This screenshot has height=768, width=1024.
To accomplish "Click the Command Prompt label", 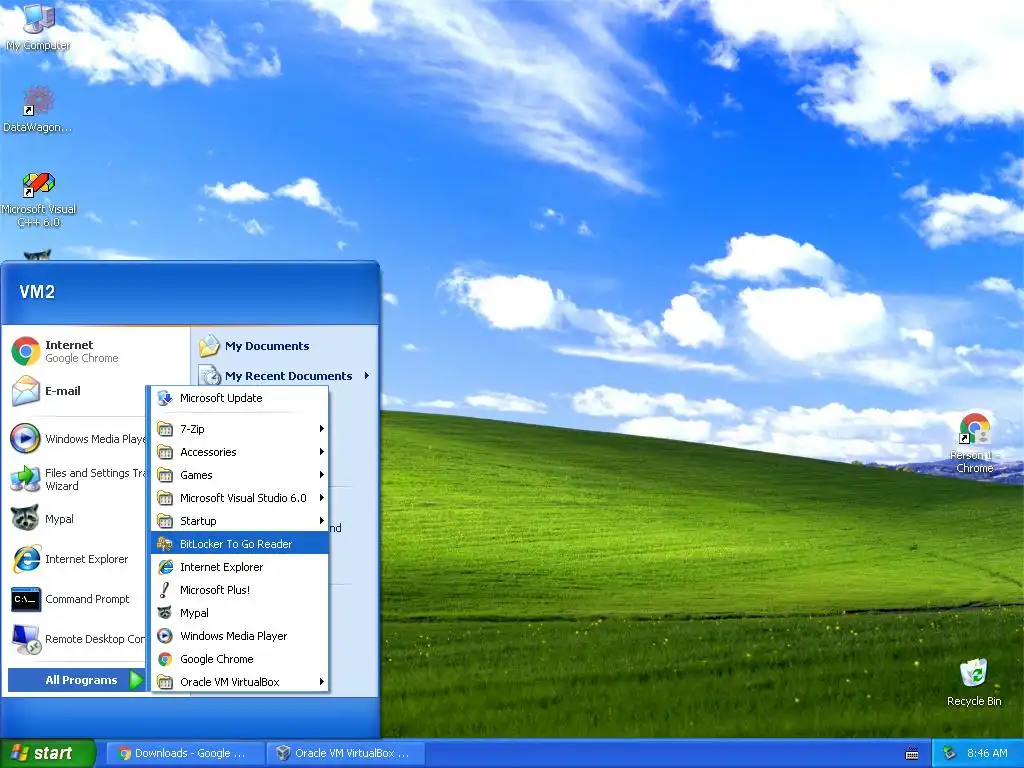I will pyautogui.click(x=87, y=599).
